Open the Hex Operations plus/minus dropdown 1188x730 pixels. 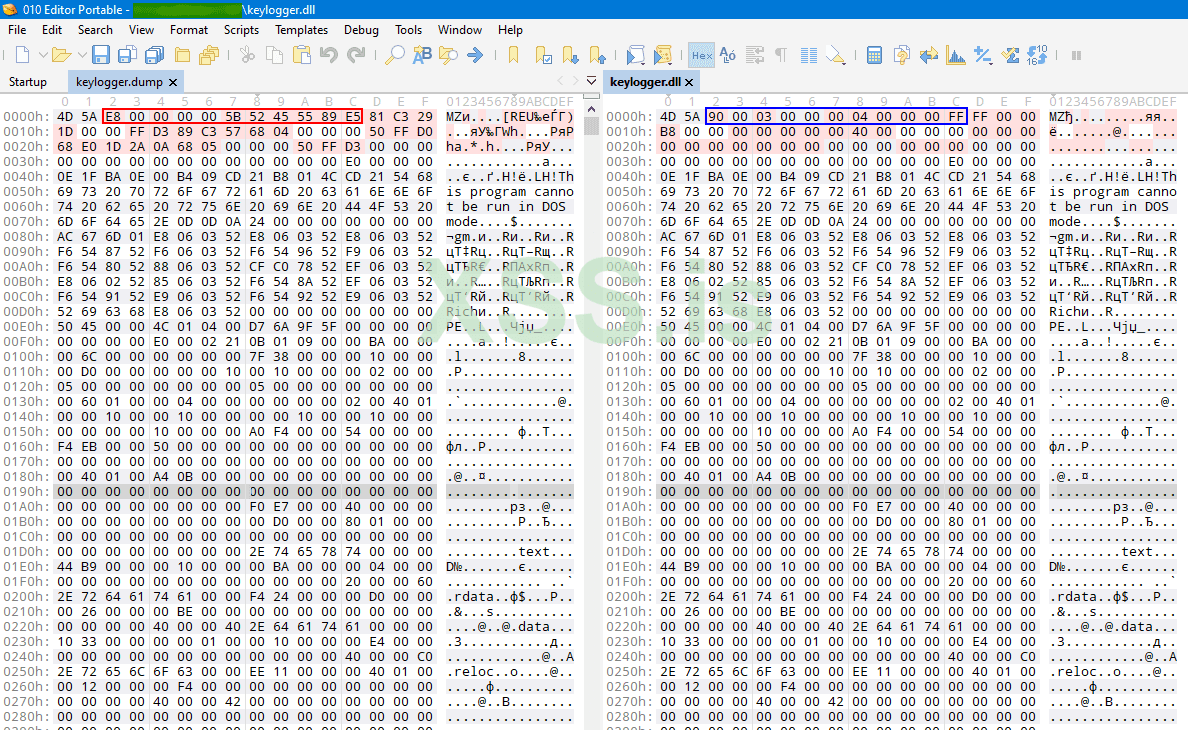pyautogui.click(x=983, y=55)
